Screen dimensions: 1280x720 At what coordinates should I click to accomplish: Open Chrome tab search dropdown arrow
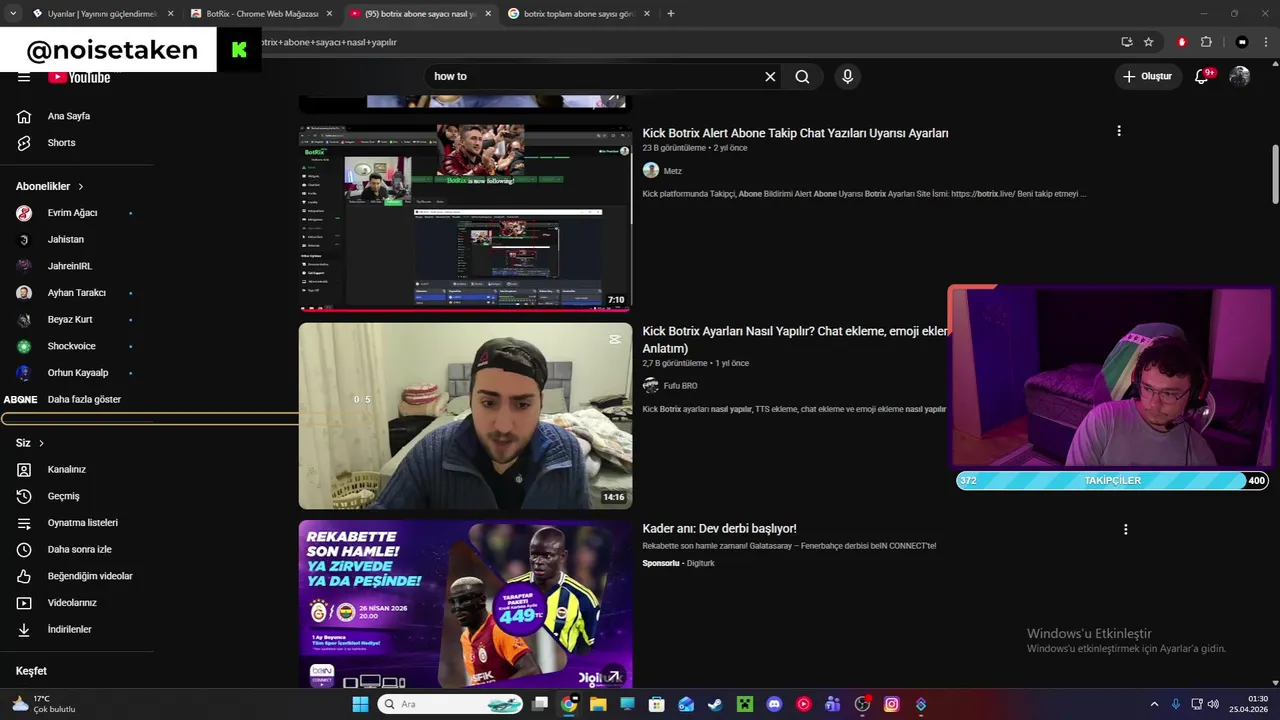[x=12, y=14]
